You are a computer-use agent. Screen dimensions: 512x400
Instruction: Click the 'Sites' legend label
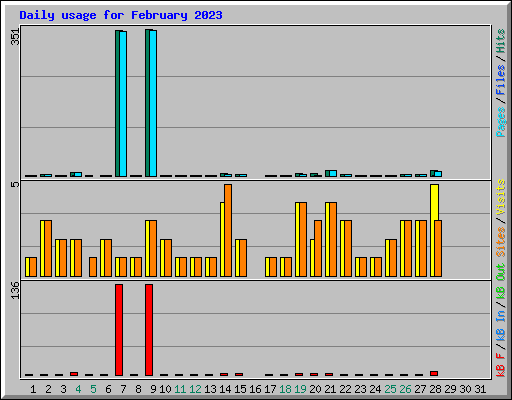501,242
